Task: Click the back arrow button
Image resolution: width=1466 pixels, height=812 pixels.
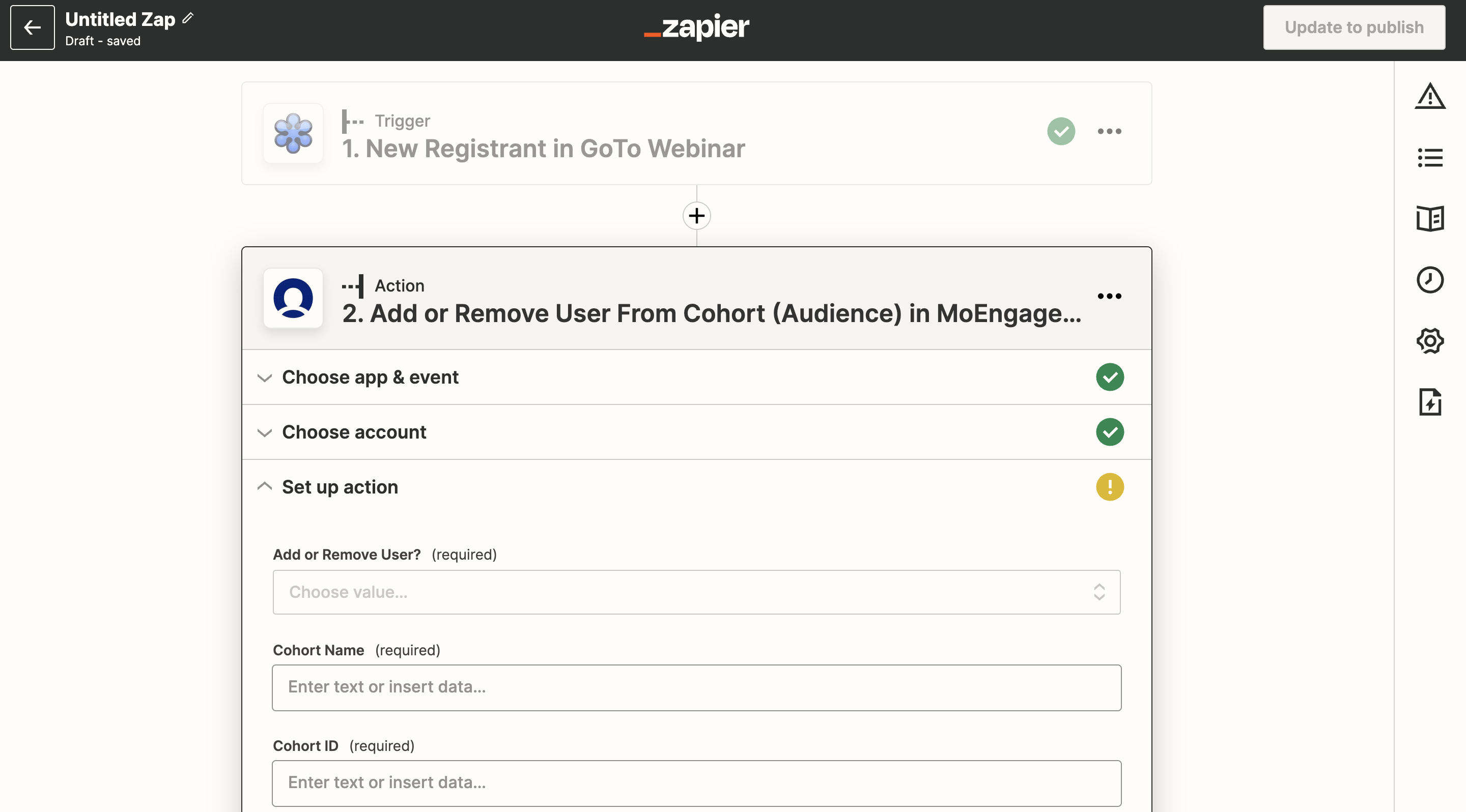Action: point(33,27)
